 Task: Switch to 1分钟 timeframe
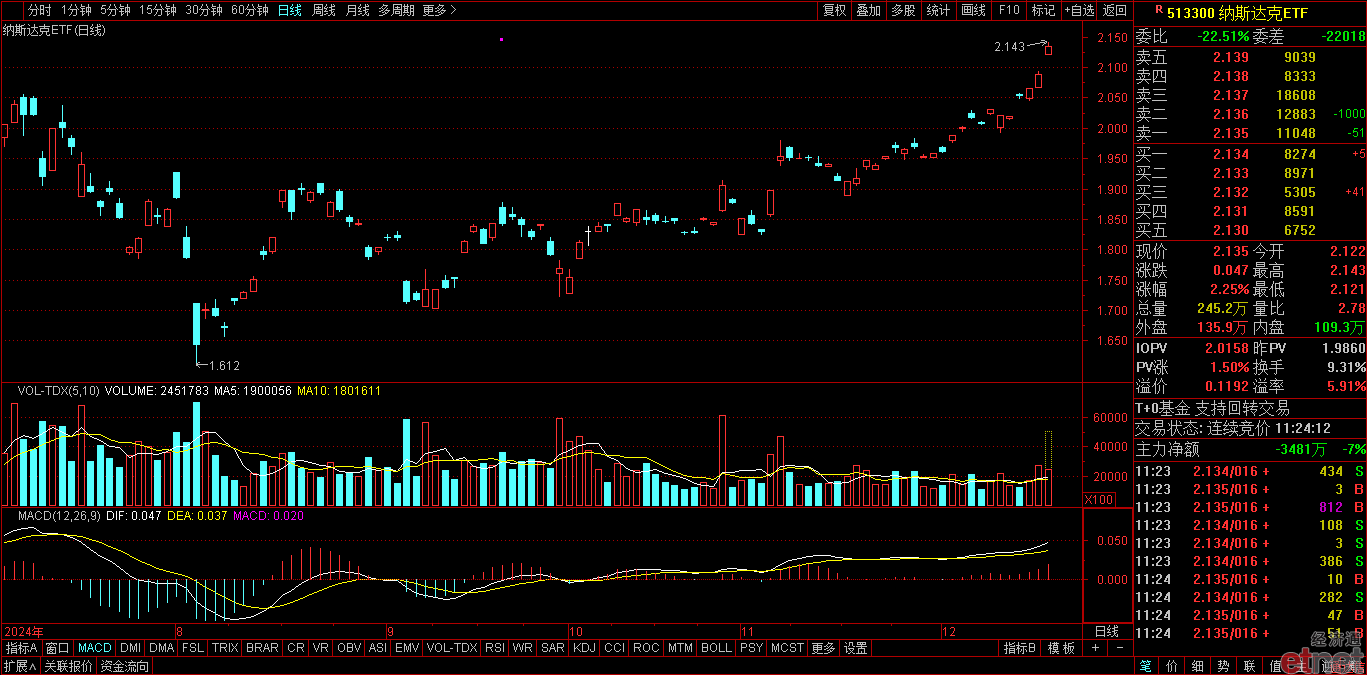76,10
